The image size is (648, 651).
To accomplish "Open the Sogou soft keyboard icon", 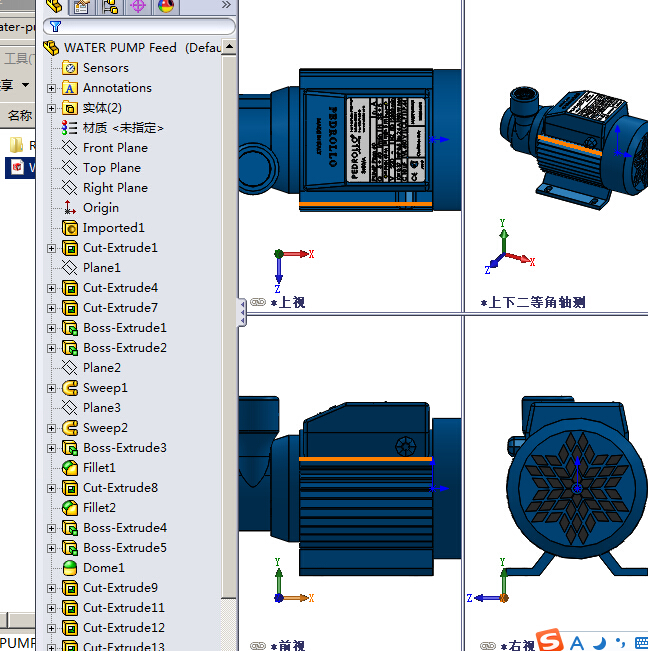I will 641,643.
